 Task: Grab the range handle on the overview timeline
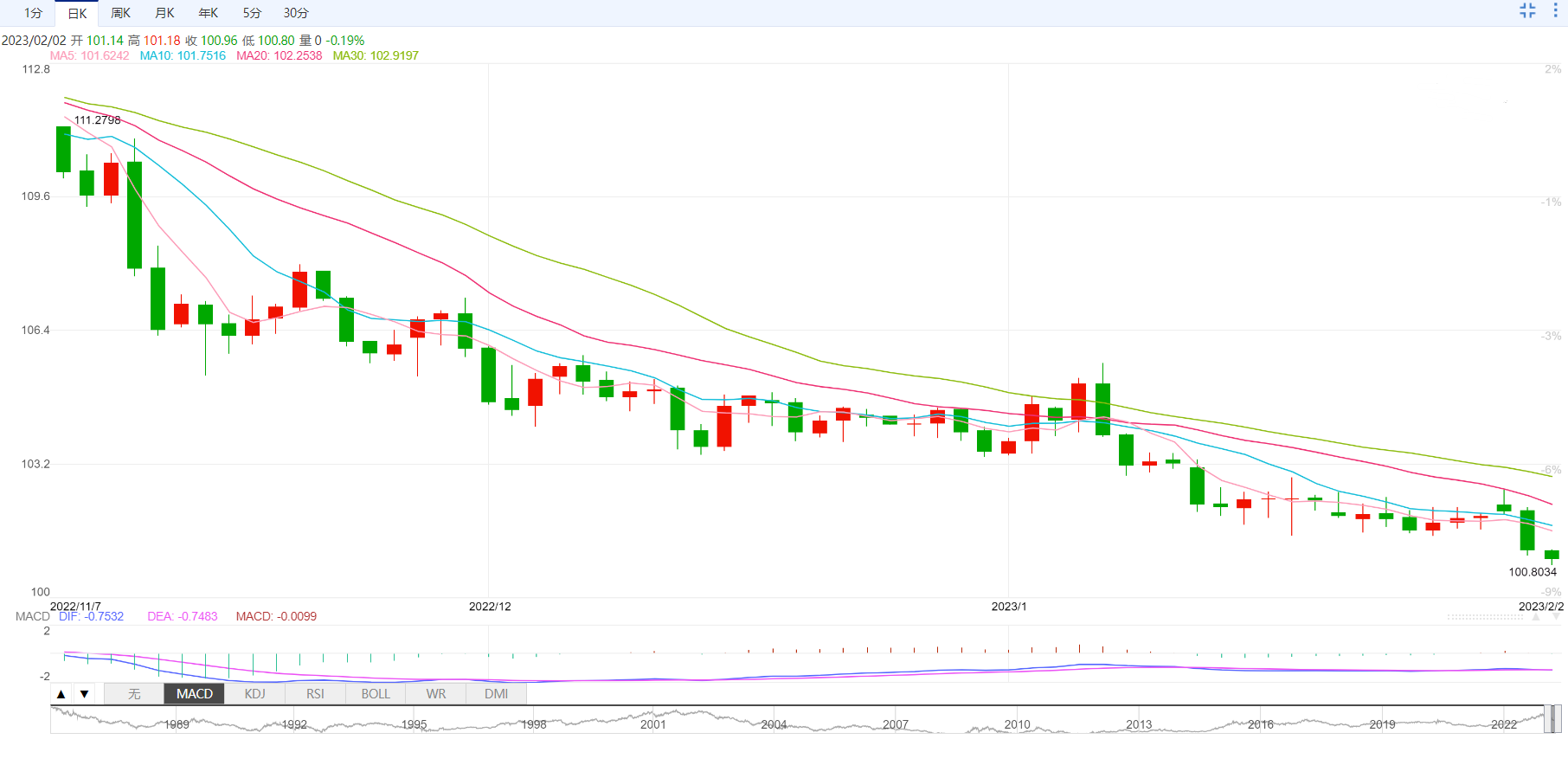(x=1554, y=719)
